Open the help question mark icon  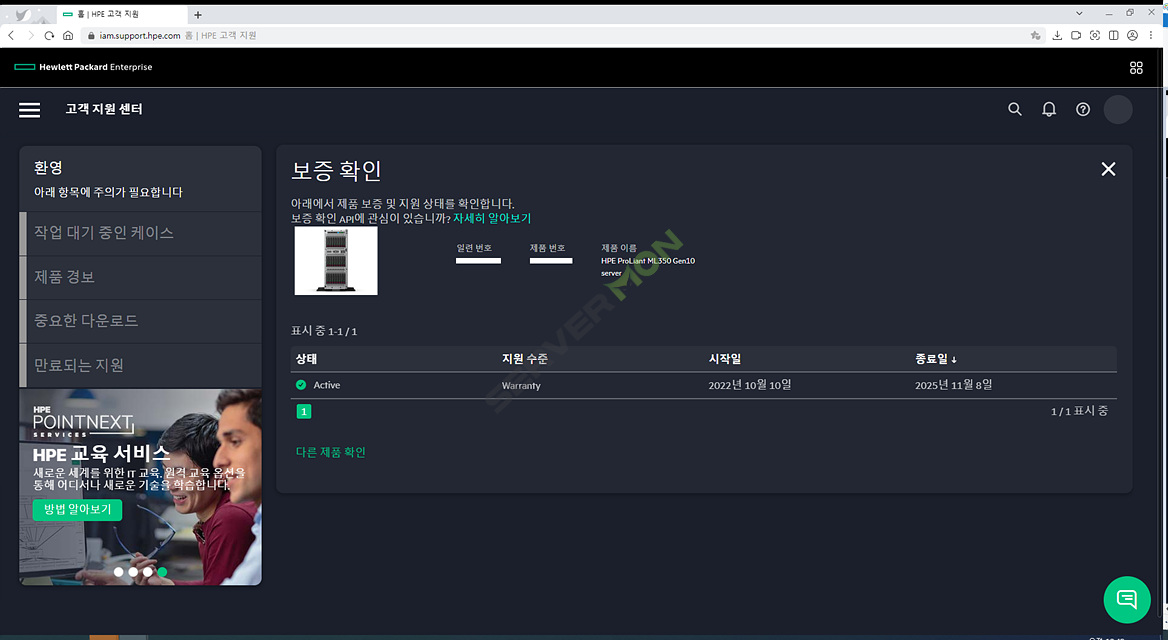click(1083, 109)
